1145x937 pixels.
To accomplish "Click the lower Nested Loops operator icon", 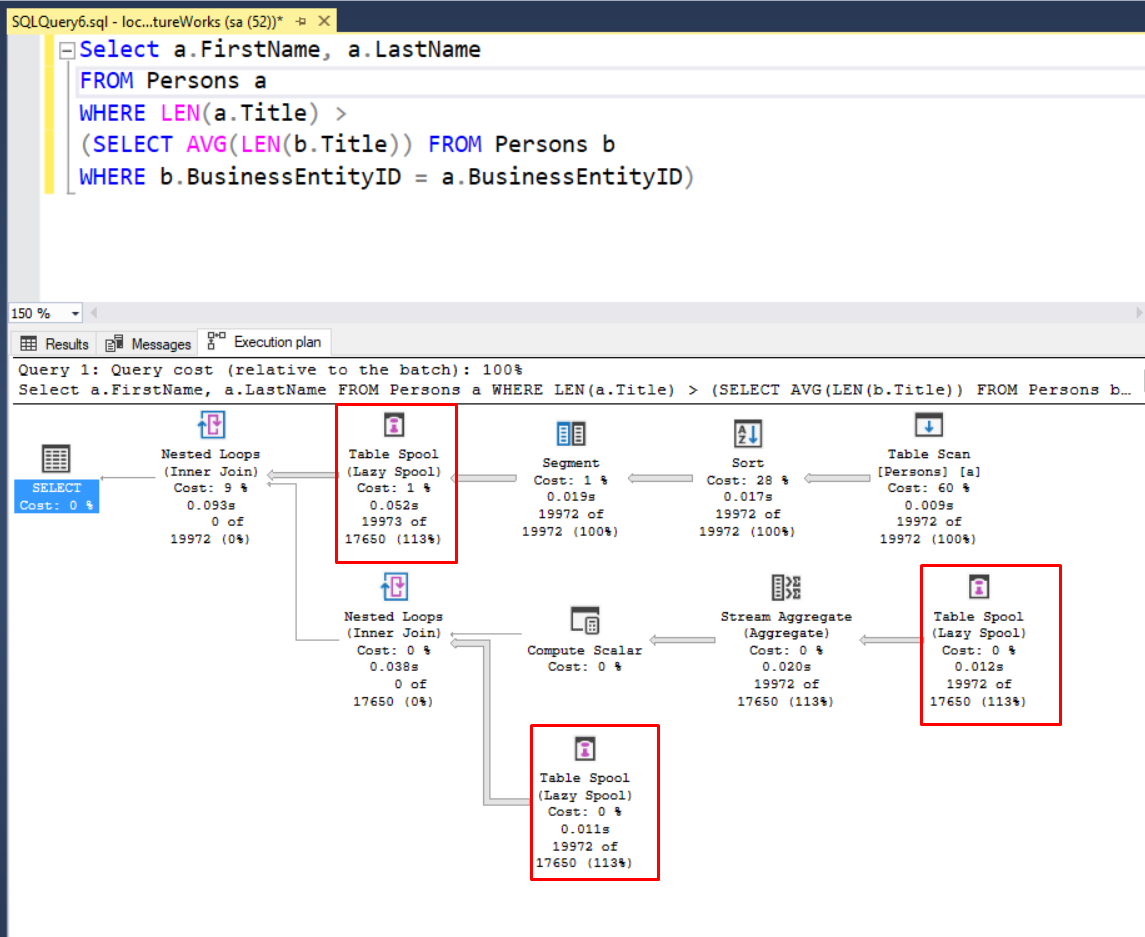I will pos(393,587).
